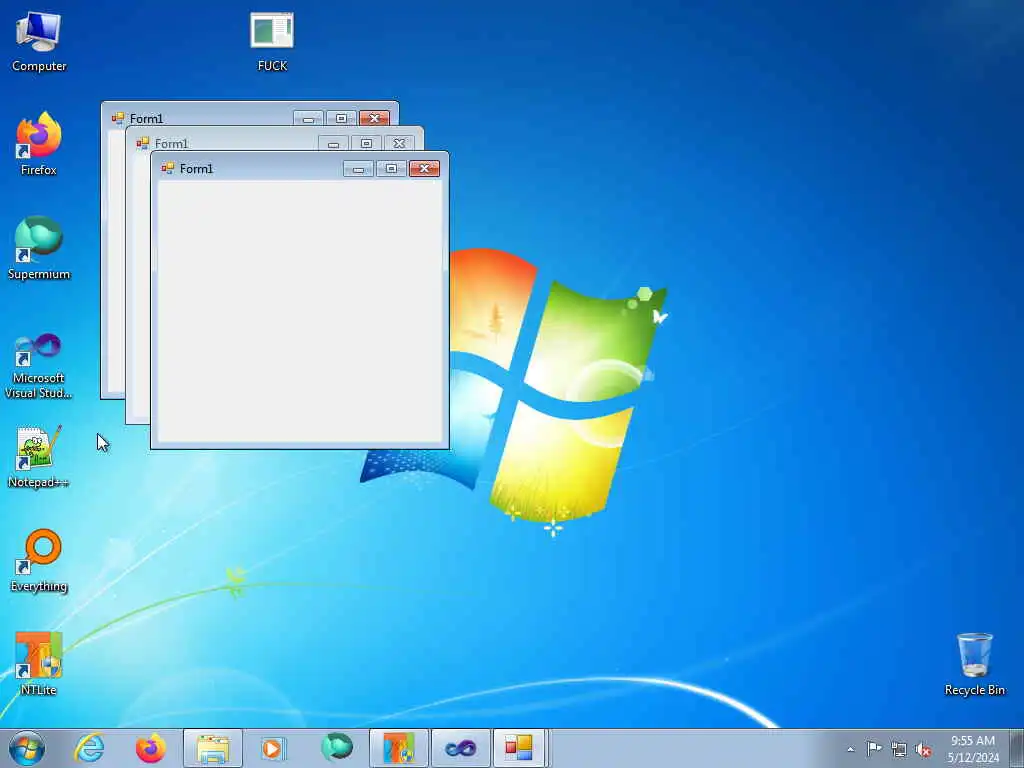Open the network tray icon
This screenshot has height=768, width=1024.
(x=899, y=749)
